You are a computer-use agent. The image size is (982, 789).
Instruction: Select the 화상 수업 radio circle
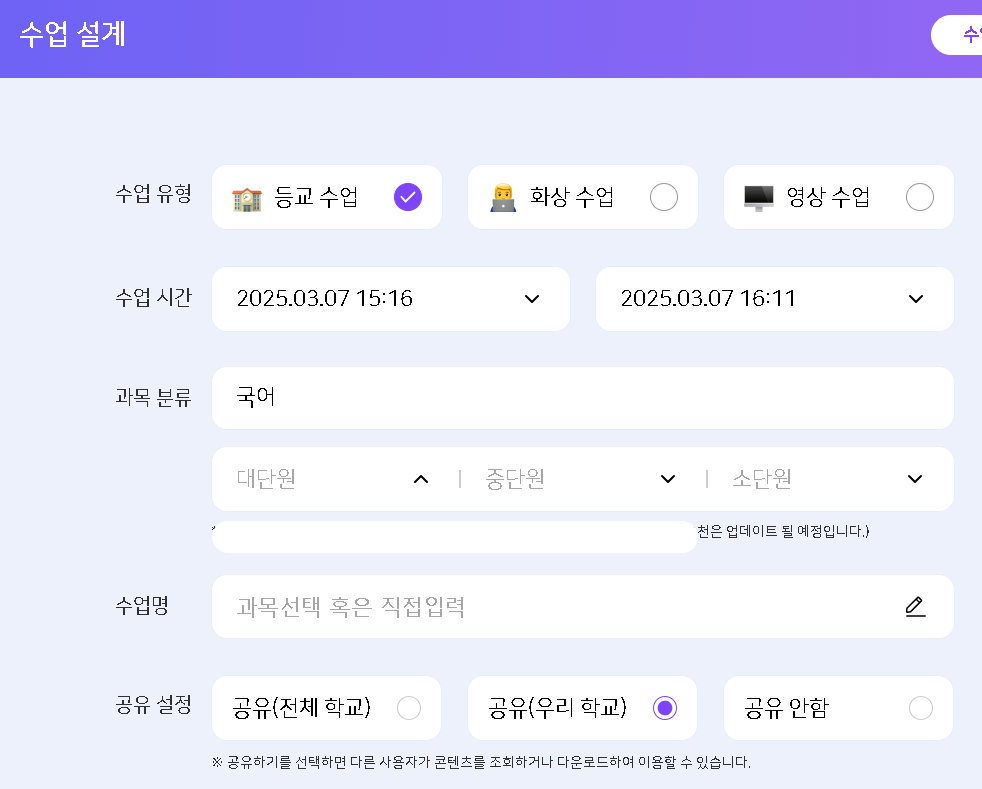click(x=663, y=197)
